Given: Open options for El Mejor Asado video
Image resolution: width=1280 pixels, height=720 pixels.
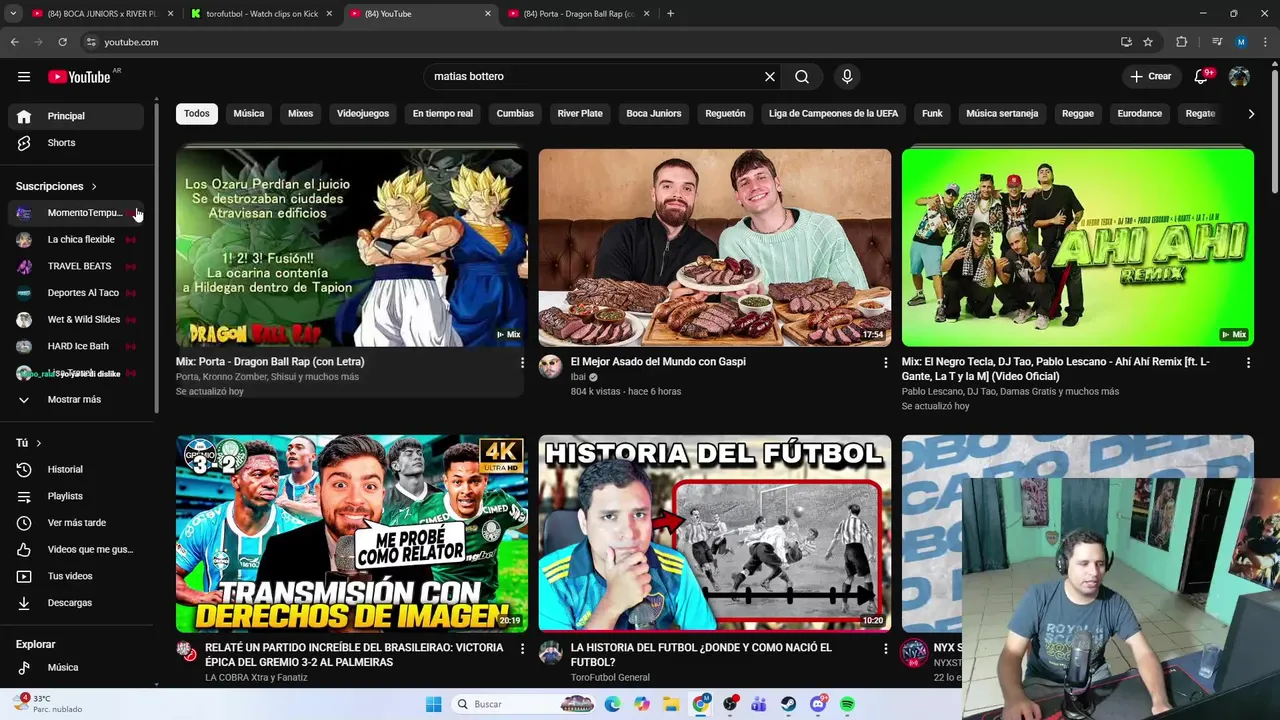Looking at the screenshot, I should point(885,362).
